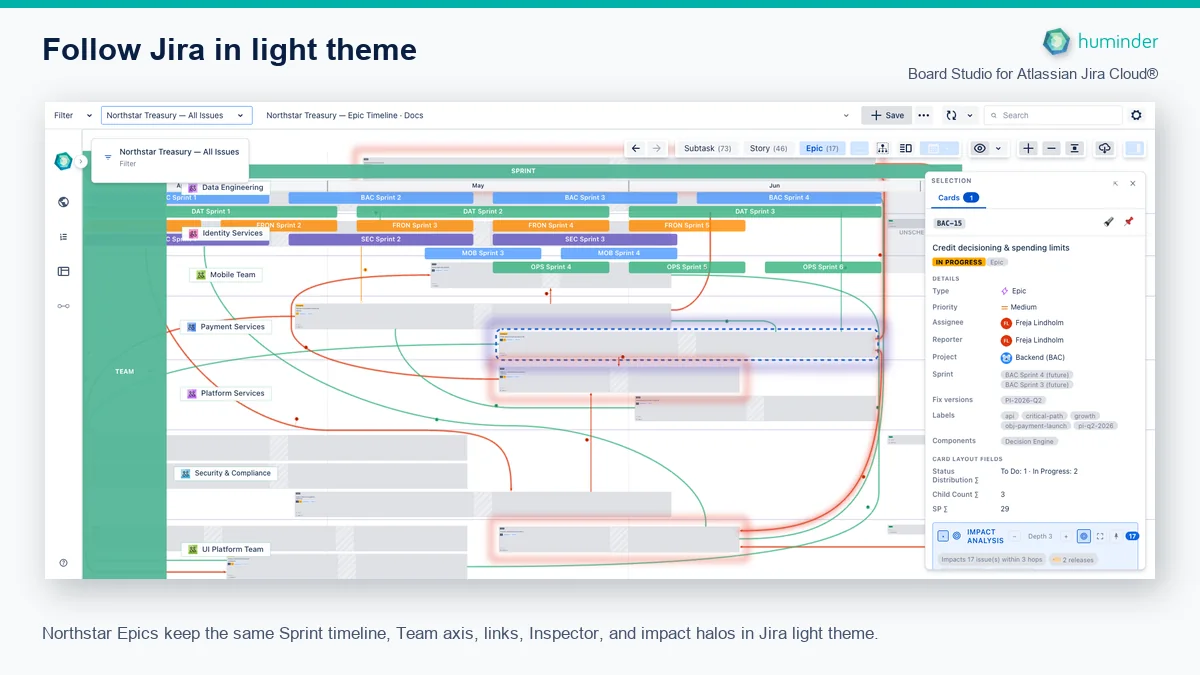Toggle the Impact Analysis focus highlight
1200x675 pixels.
tap(1084, 536)
